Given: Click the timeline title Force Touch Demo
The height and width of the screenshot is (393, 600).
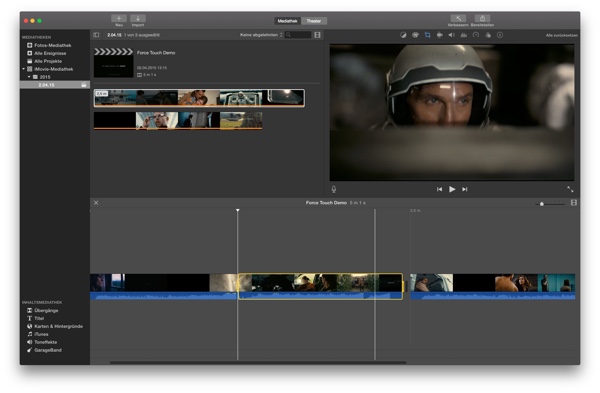Looking at the screenshot, I should (326, 203).
